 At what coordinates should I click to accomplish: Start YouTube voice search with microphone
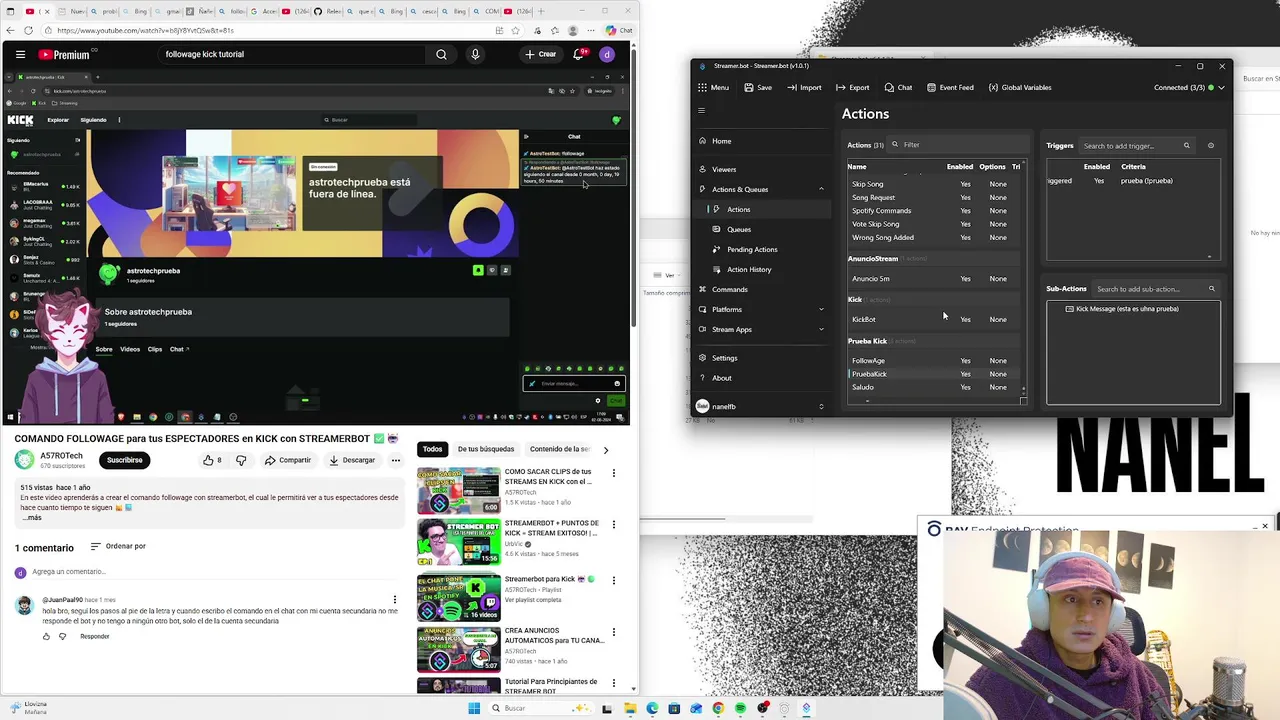point(475,54)
